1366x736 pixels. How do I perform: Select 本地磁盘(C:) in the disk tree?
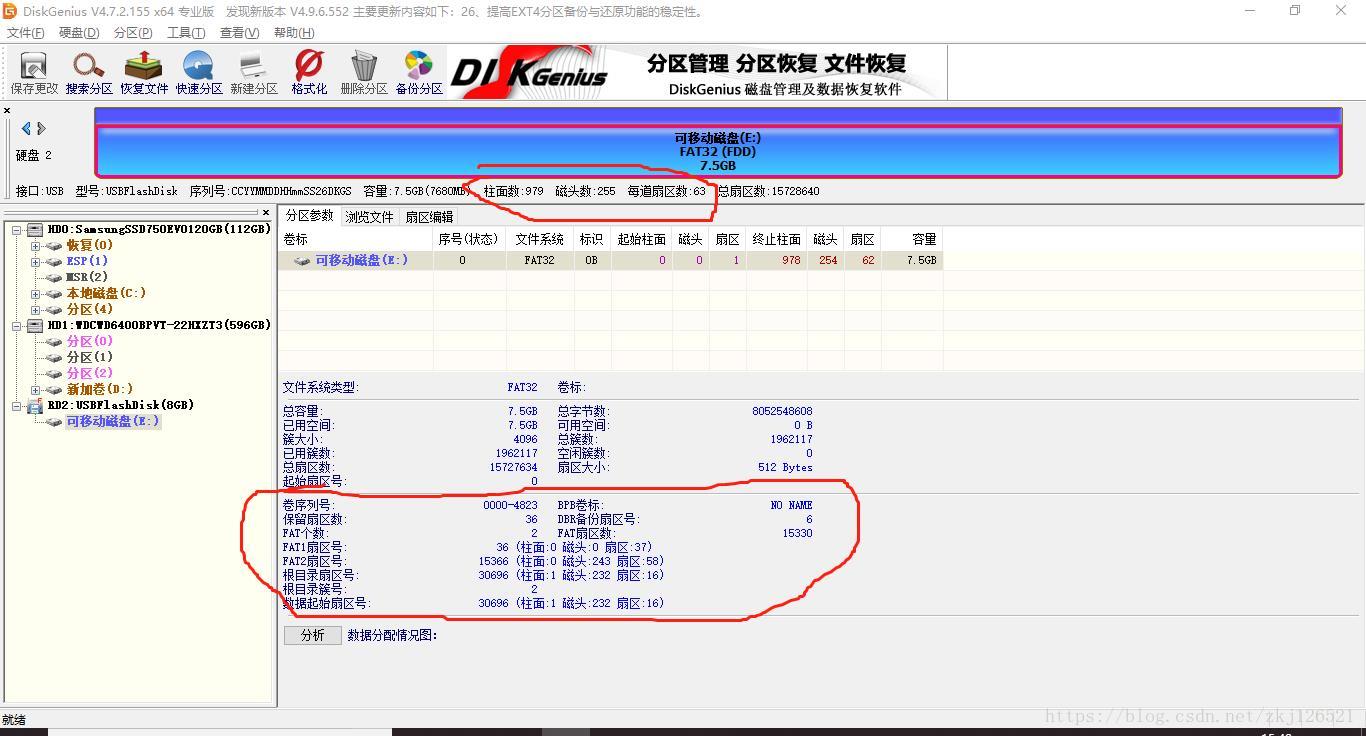(106, 293)
